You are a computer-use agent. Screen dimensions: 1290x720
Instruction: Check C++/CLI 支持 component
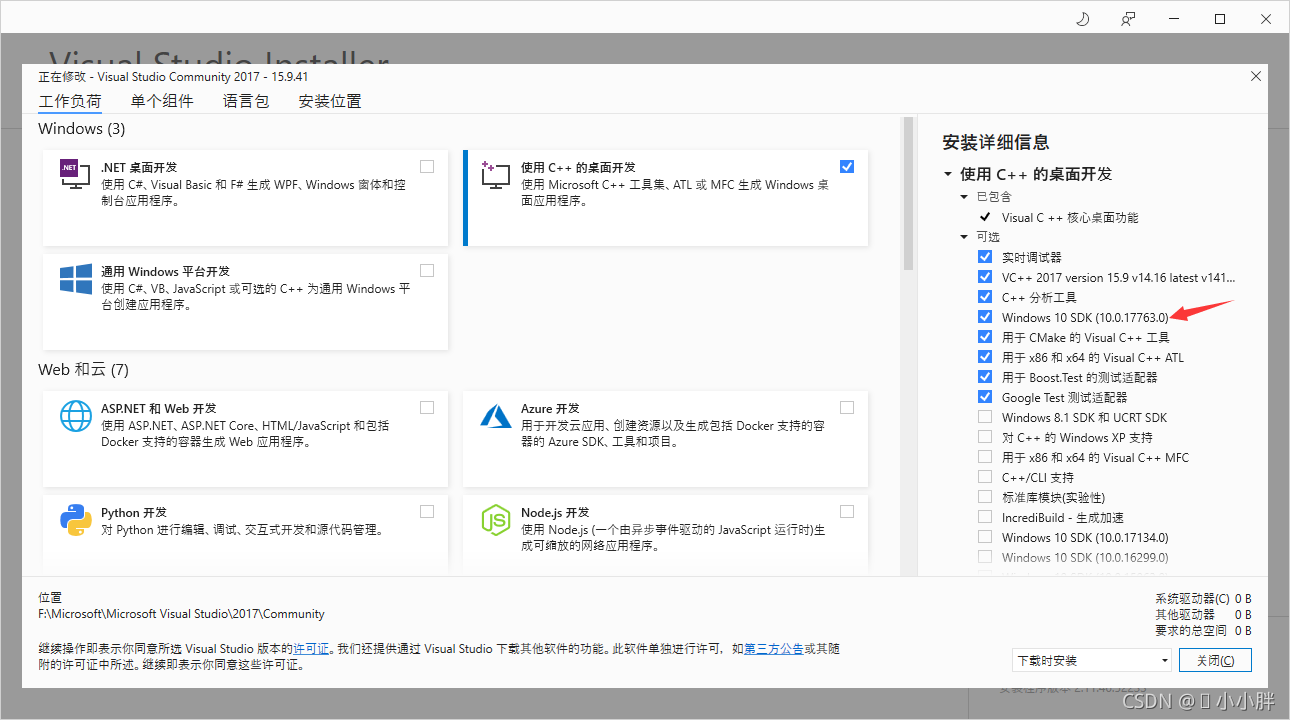point(985,477)
